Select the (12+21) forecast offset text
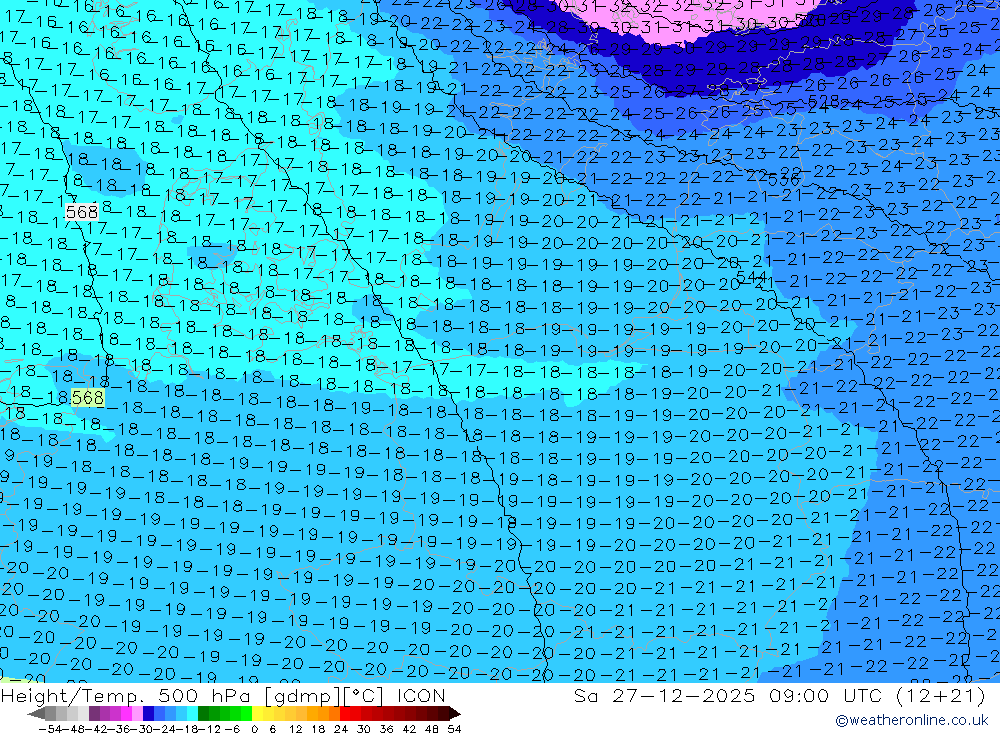1000x733 pixels. pos(941,695)
